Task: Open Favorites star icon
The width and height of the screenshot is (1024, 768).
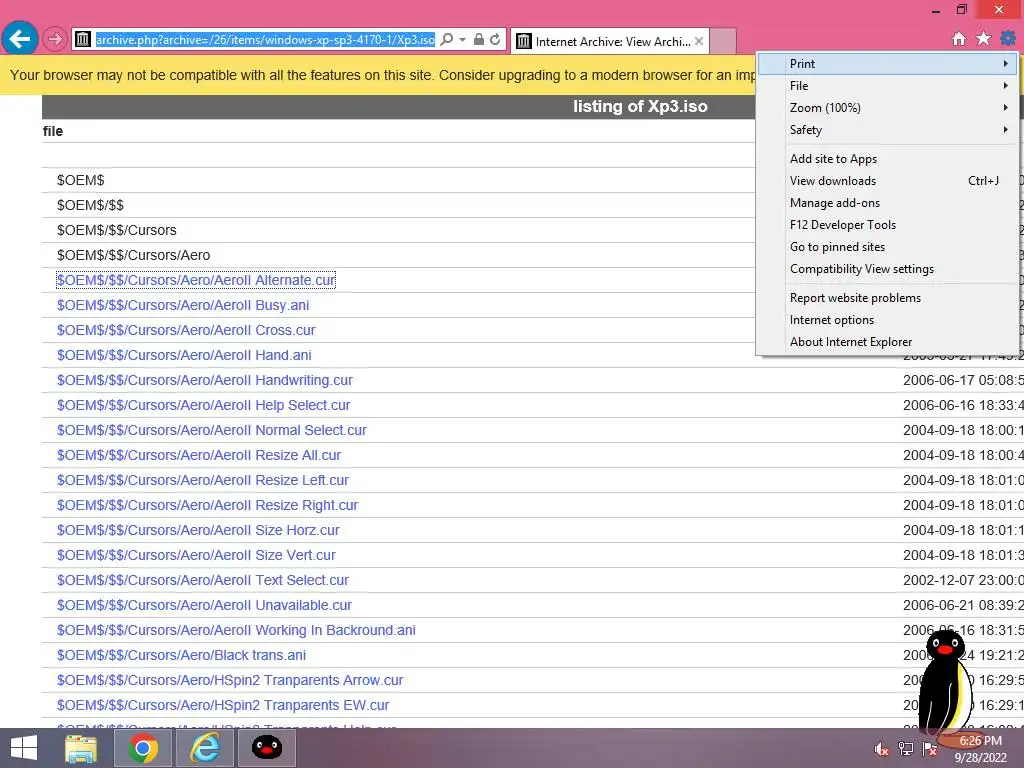Action: (x=984, y=39)
